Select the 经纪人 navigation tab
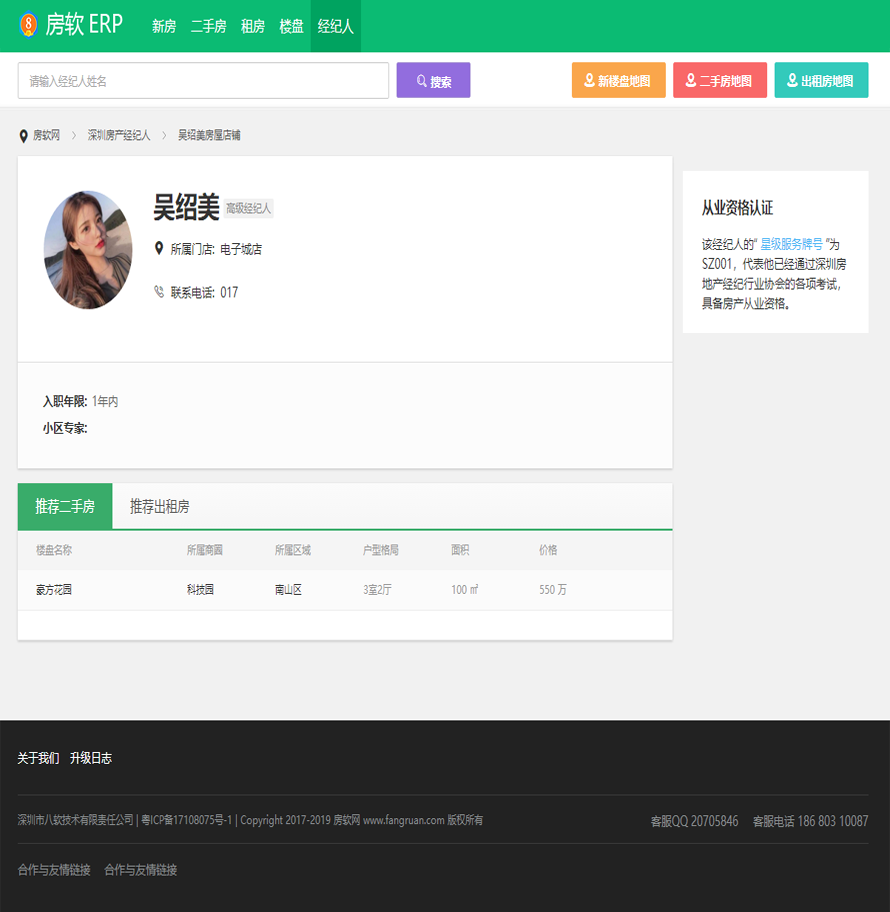 click(335, 27)
